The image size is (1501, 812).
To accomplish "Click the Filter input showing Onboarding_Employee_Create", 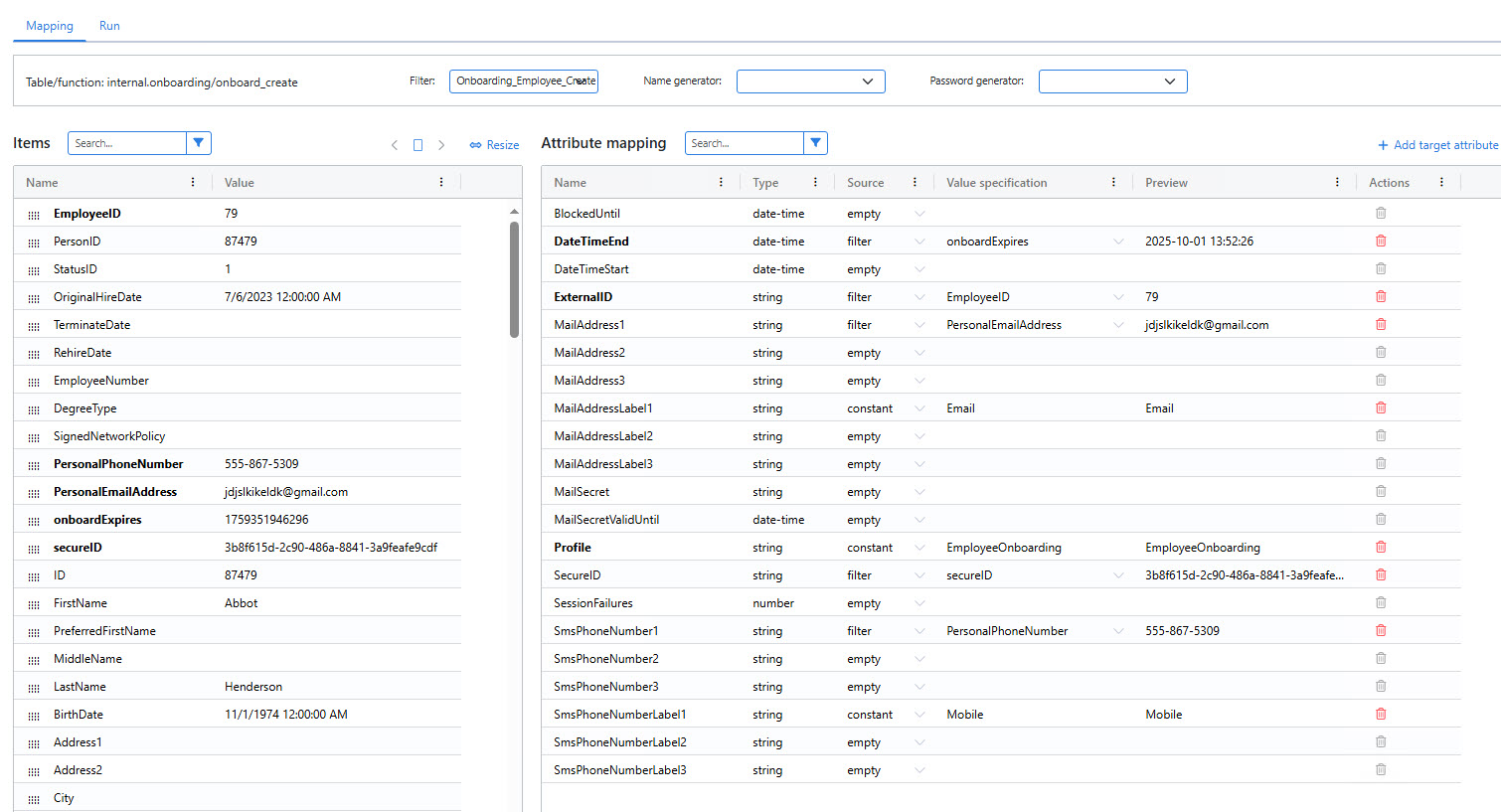I will (524, 81).
